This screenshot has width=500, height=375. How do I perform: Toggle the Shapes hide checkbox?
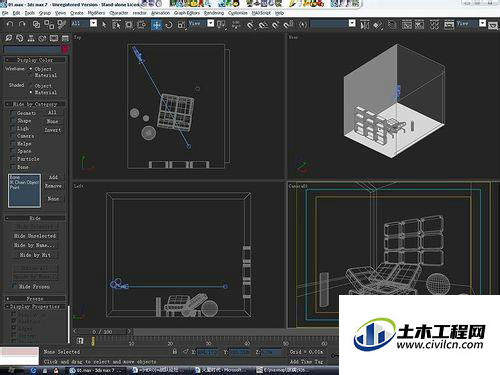(x=13, y=121)
